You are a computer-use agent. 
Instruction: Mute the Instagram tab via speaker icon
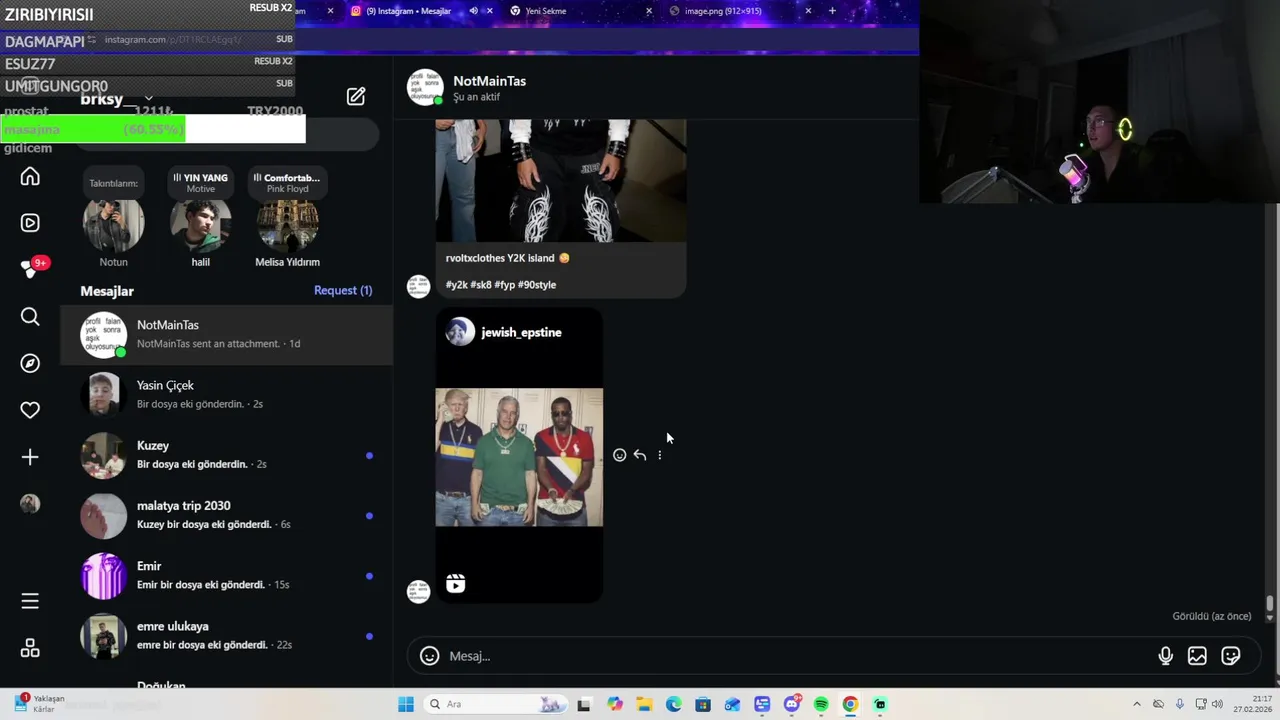point(474,11)
